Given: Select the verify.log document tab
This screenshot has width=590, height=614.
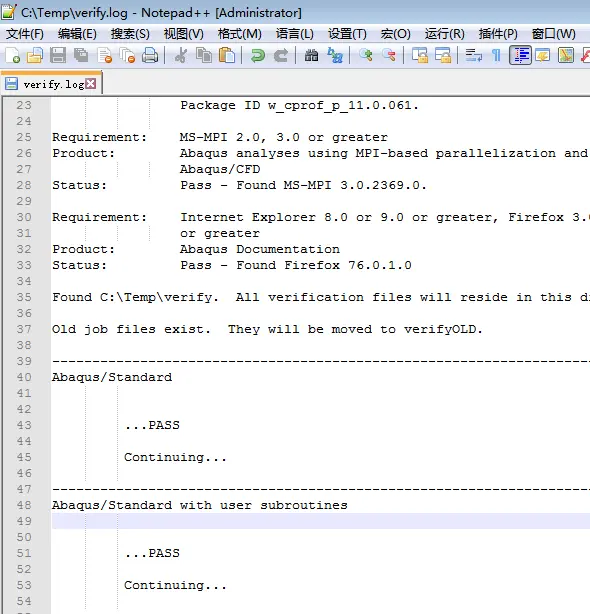Looking at the screenshot, I should [x=51, y=84].
